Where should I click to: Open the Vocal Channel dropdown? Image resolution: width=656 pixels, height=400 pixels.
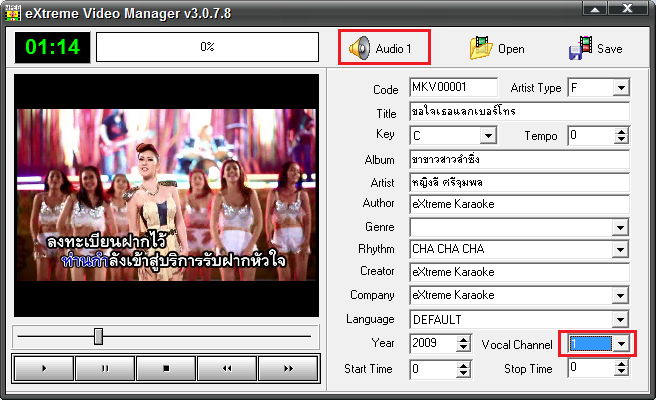622,344
